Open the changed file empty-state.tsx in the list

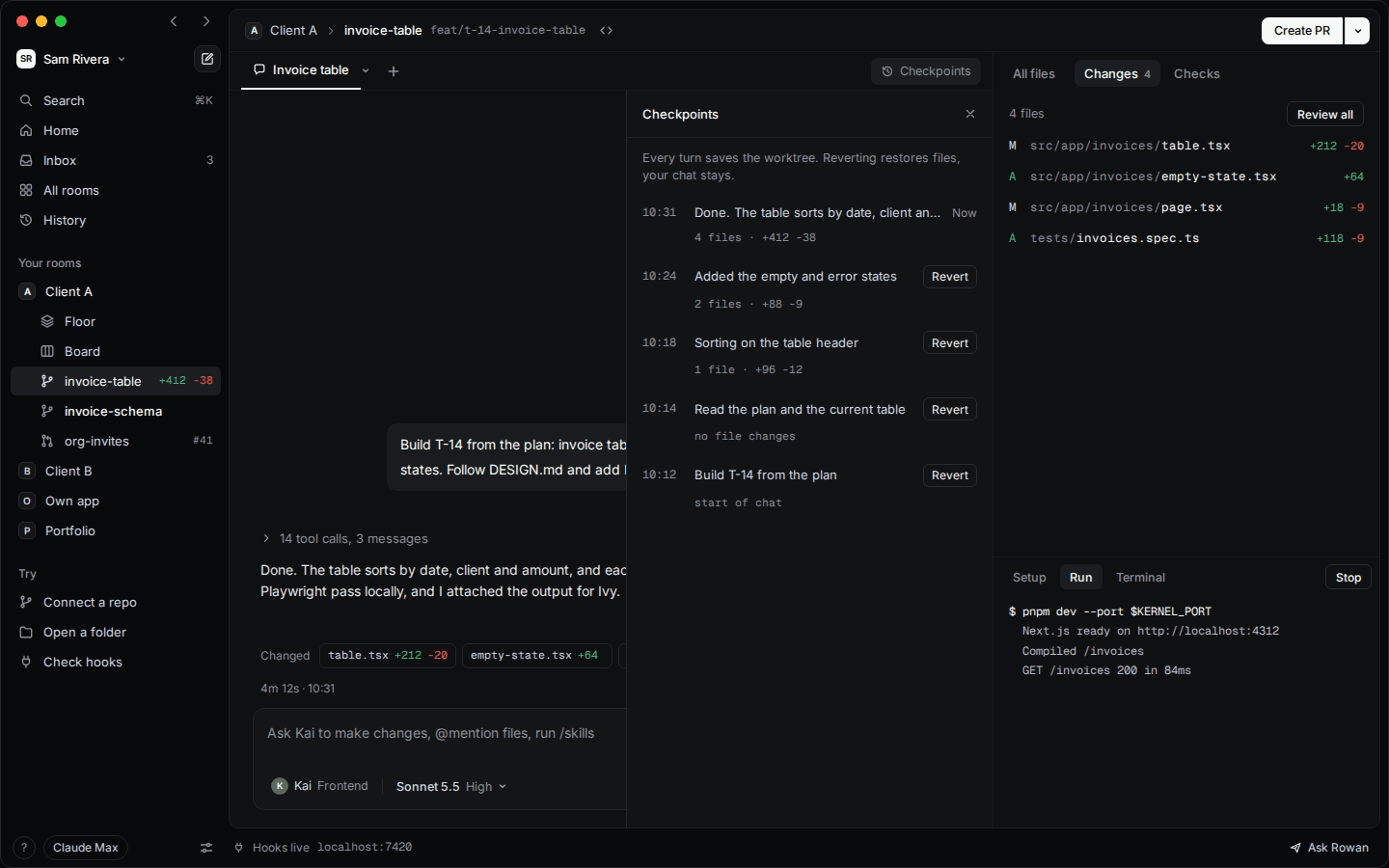(x=1186, y=176)
